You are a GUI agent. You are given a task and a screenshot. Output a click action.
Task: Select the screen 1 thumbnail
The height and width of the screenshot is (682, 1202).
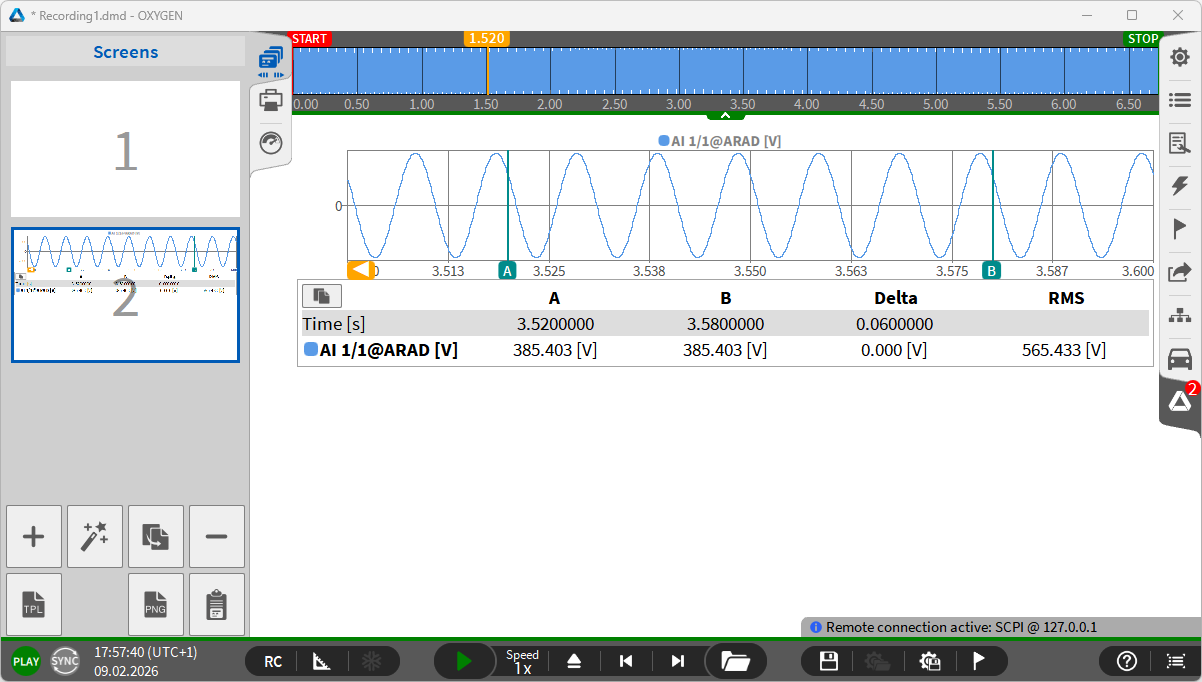point(125,150)
